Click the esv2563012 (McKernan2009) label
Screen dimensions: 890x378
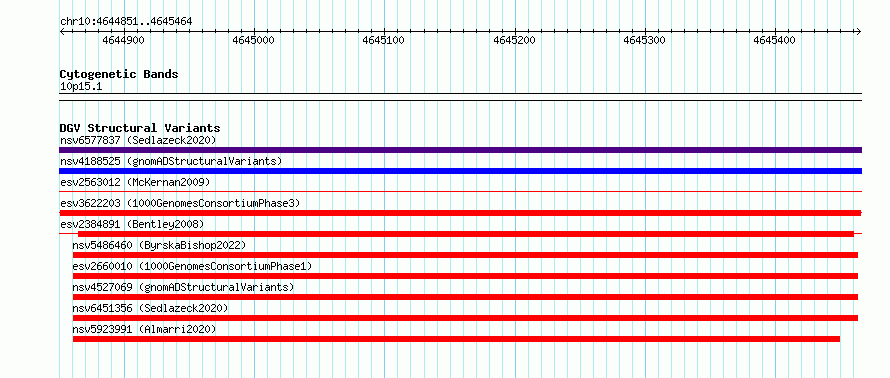(x=135, y=182)
